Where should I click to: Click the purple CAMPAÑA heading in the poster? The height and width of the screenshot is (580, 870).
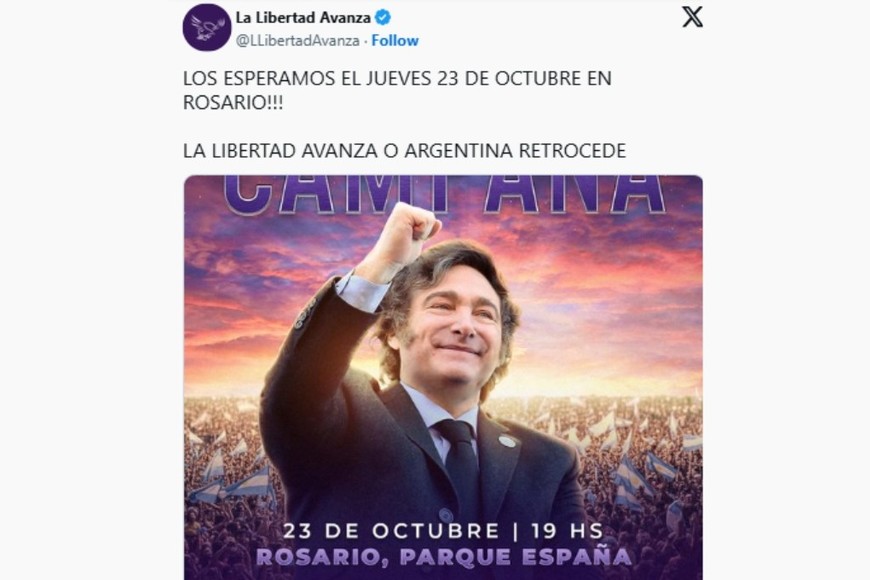444,194
